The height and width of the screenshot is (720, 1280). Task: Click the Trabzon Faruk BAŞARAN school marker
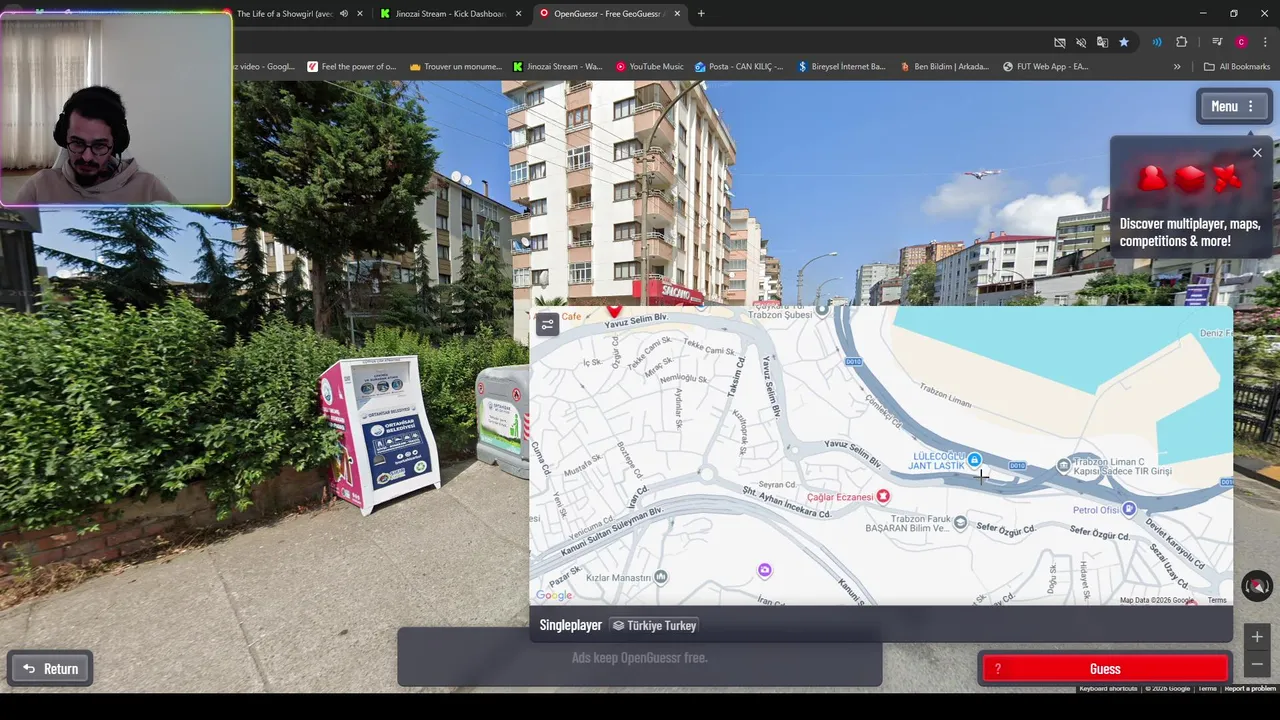click(960, 522)
